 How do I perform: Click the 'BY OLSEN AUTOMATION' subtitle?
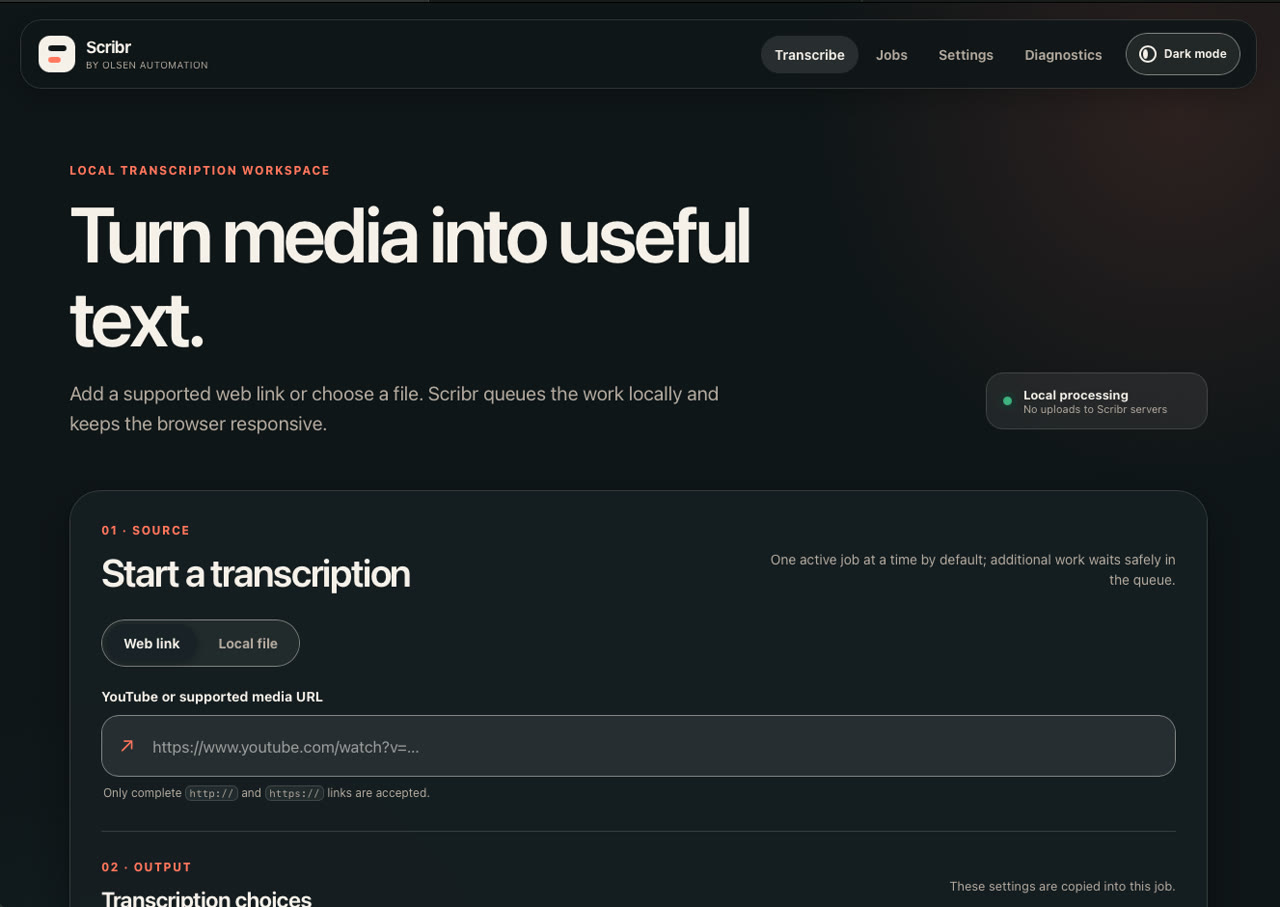pyautogui.click(x=147, y=66)
